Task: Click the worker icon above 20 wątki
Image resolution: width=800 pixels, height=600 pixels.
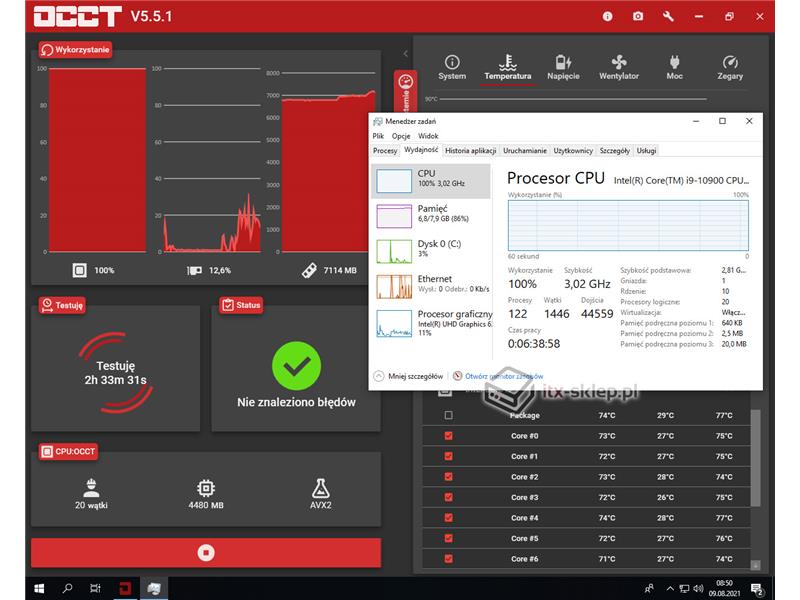Action: [x=91, y=488]
